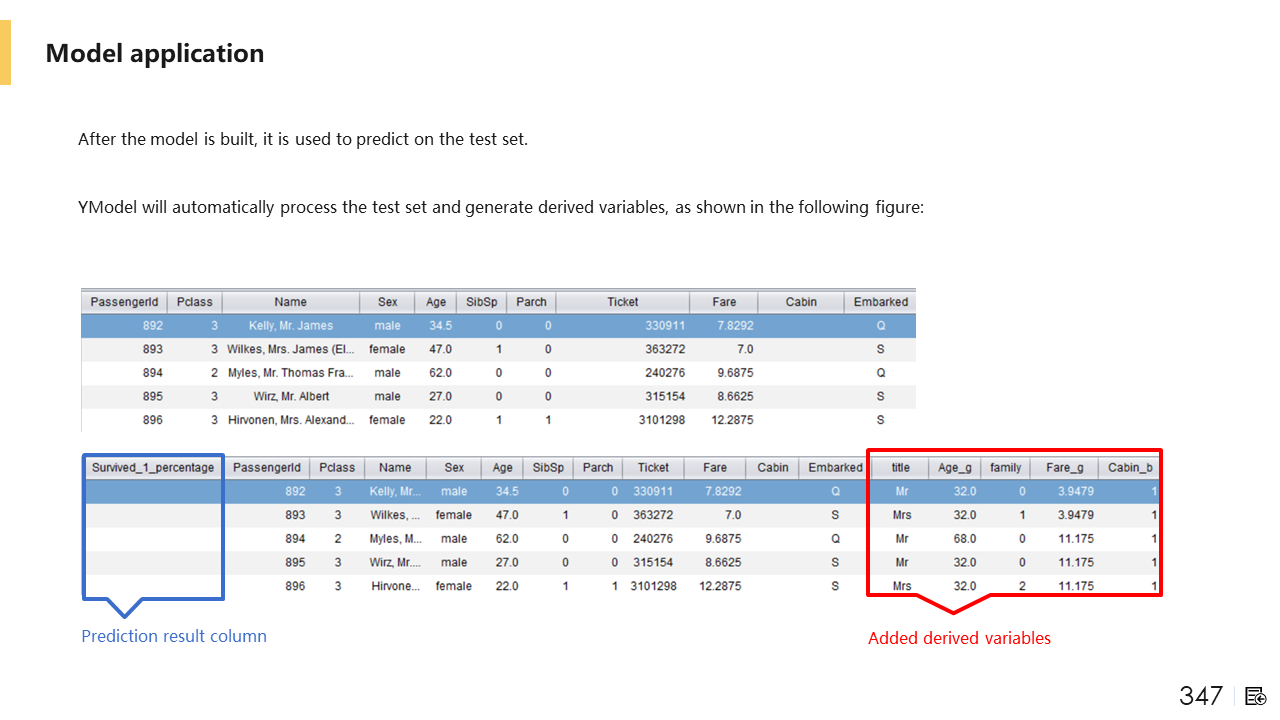
Task: Select row with Kelly, Mr. James in upper table
Action: coord(290,326)
